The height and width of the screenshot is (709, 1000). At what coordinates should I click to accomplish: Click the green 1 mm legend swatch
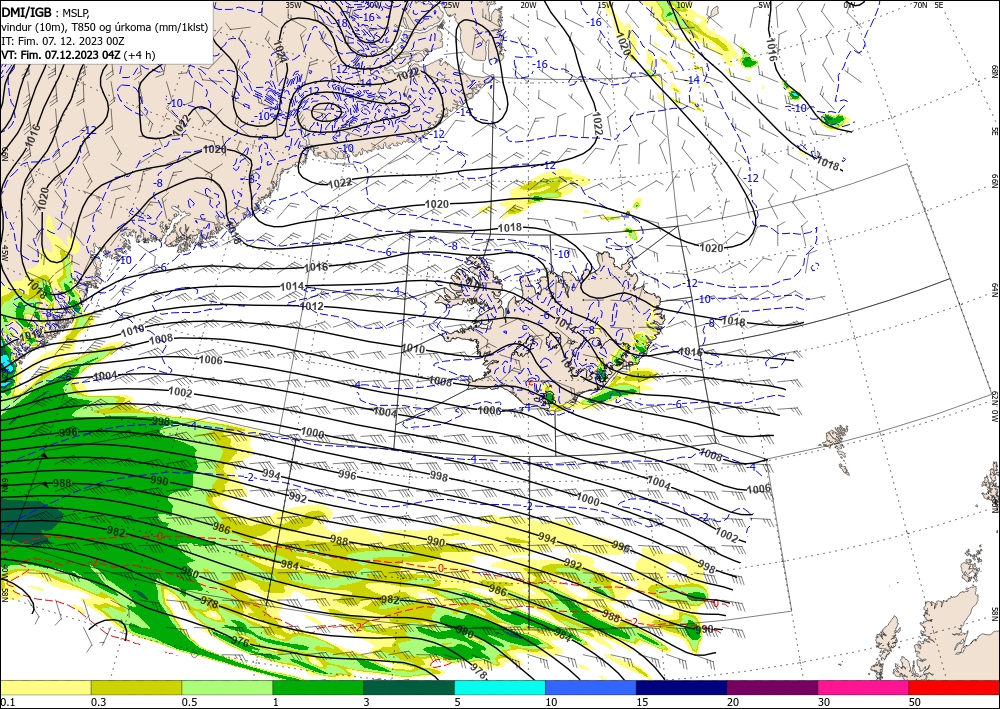(x=318, y=687)
